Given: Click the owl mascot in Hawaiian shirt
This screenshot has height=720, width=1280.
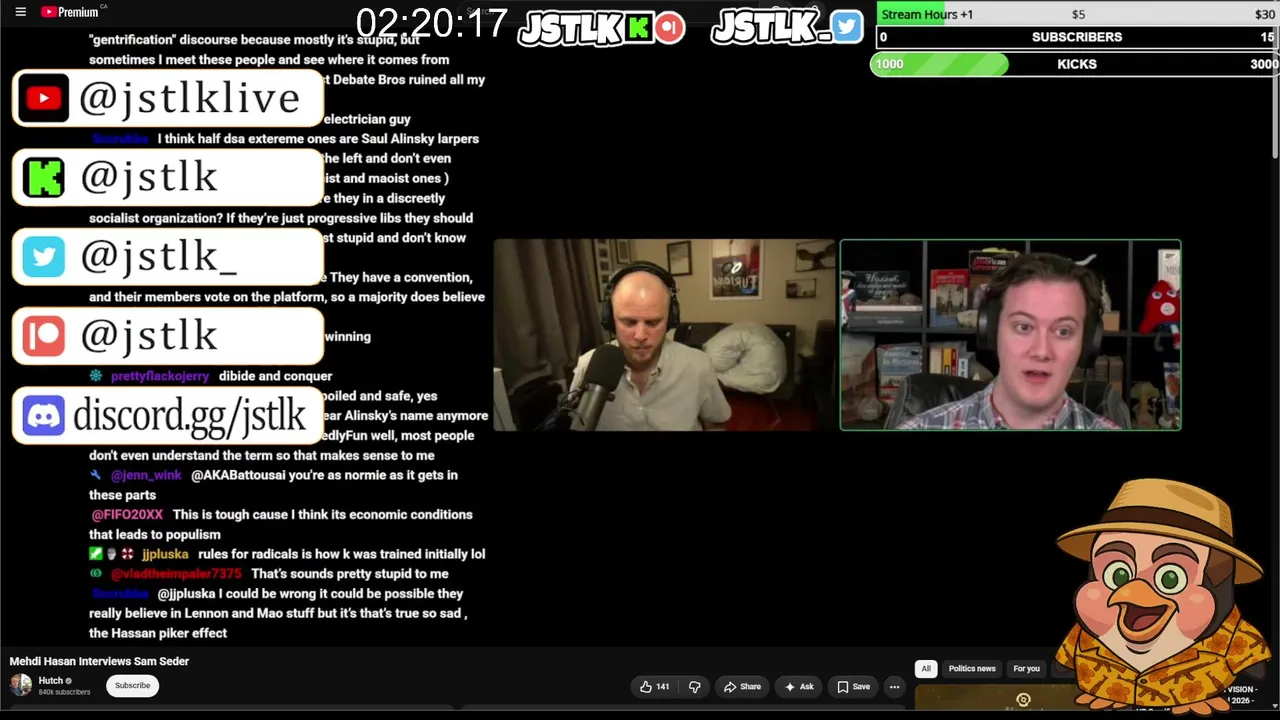Looking at the screenshot, I should [1160, 595].
